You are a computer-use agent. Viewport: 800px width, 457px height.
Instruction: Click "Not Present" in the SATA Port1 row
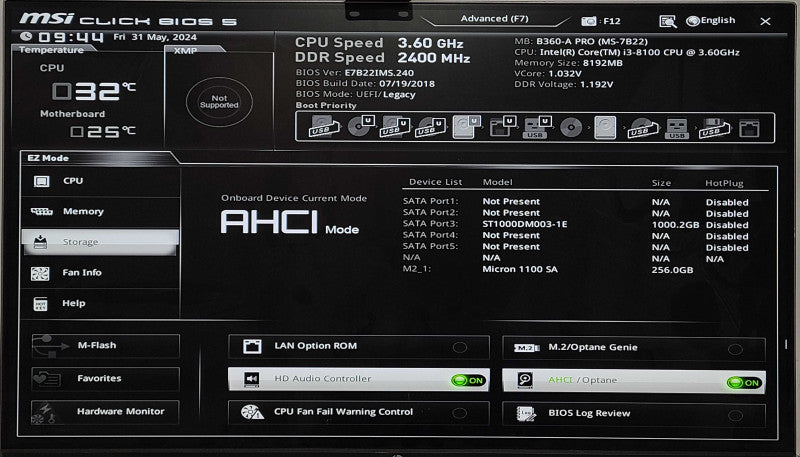(511, 202)
